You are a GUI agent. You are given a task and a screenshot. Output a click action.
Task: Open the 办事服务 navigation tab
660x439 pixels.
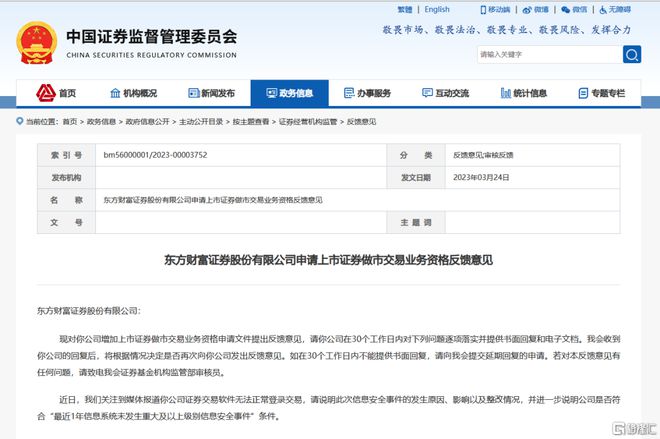pos(368,93)
